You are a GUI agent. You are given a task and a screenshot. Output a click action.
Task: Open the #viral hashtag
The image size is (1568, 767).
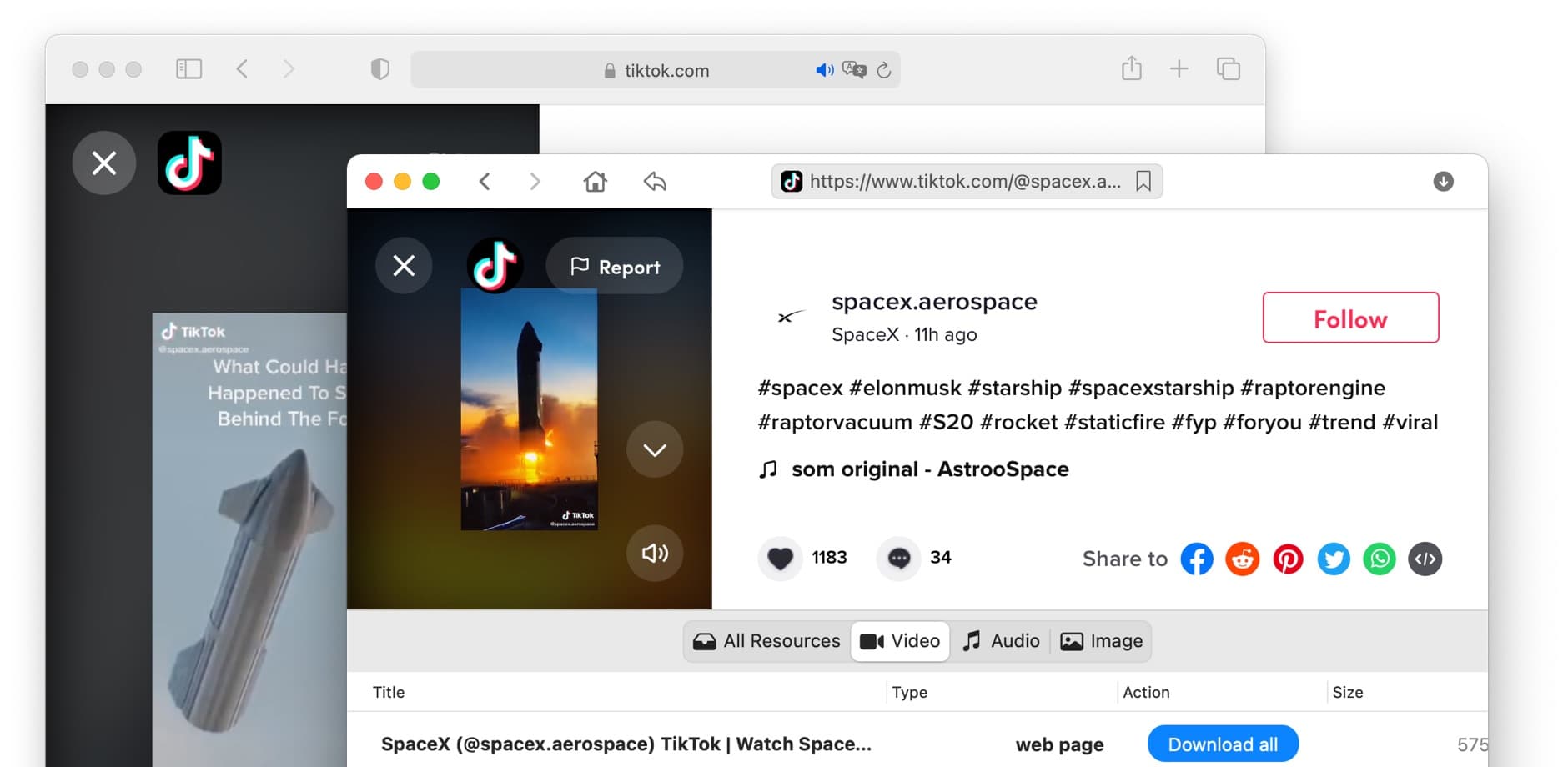pyautogui.click(x=1410, y=422)
